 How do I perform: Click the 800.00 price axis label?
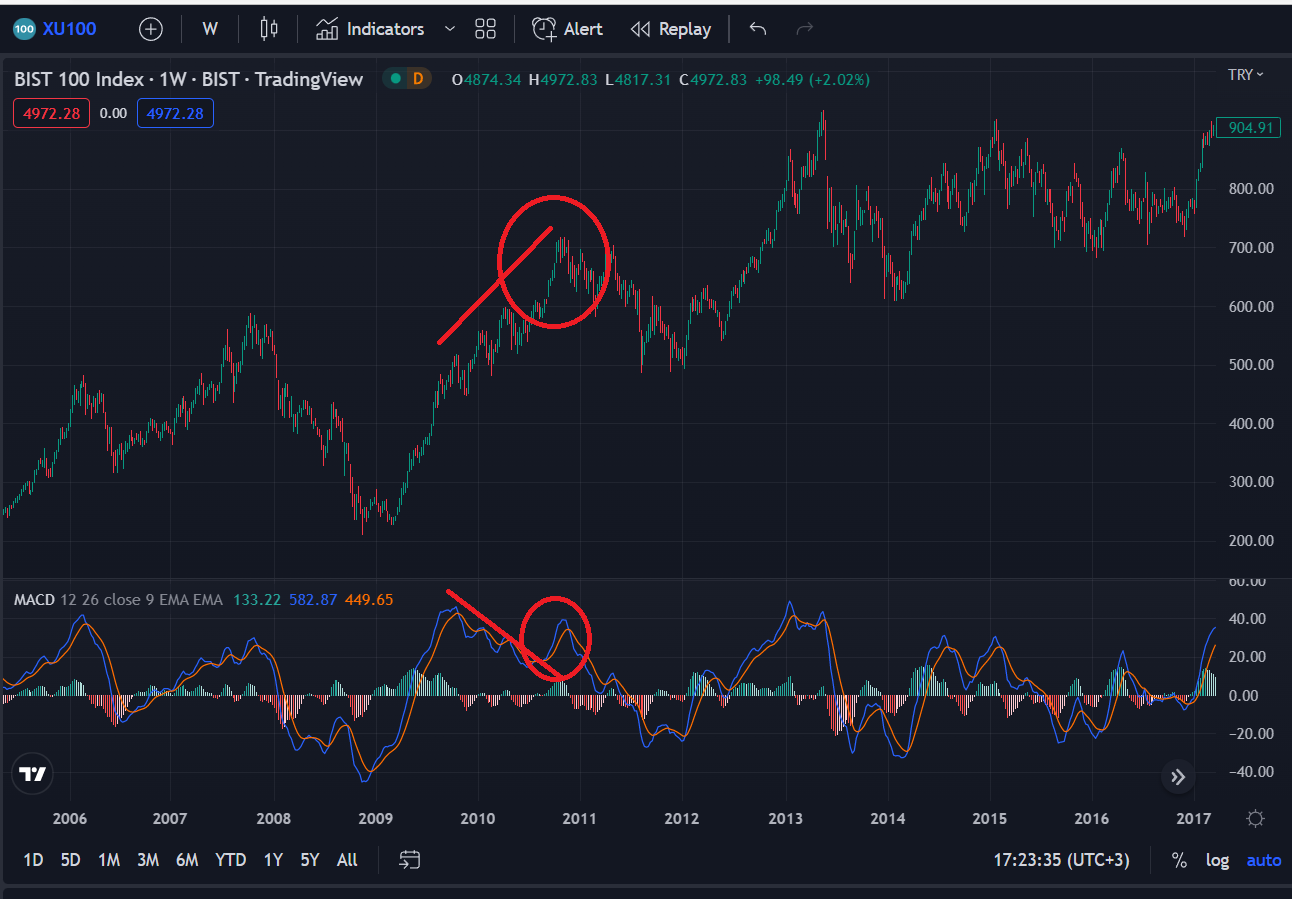(1250, 189)
